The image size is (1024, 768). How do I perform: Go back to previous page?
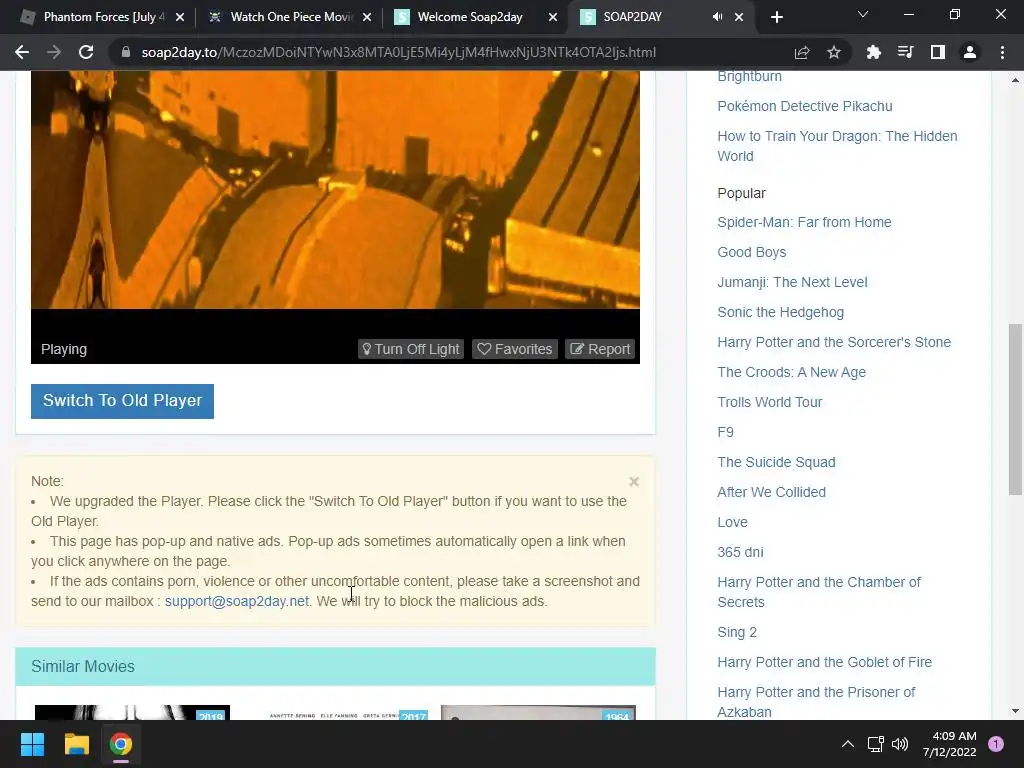click(x=22, y=52)
